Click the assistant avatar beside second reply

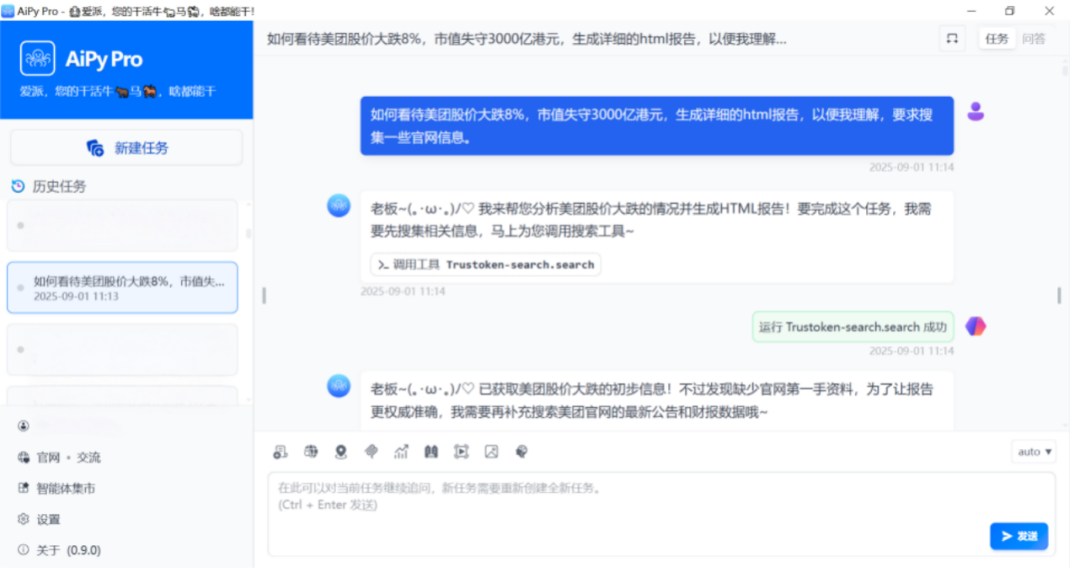pyautogui.click(x=339, y=387)
